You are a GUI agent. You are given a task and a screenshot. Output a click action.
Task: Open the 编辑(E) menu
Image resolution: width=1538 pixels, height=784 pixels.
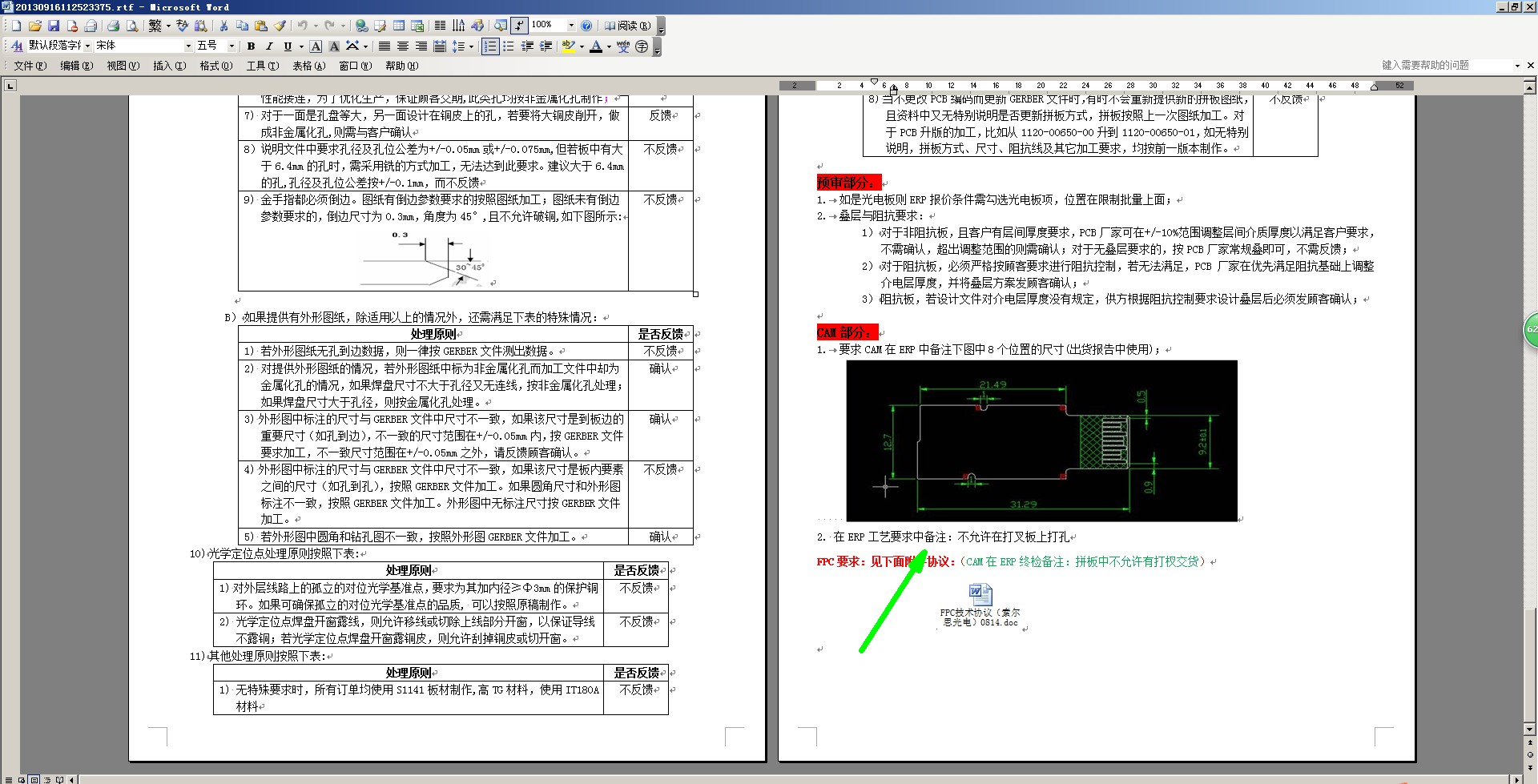[76, 66]
